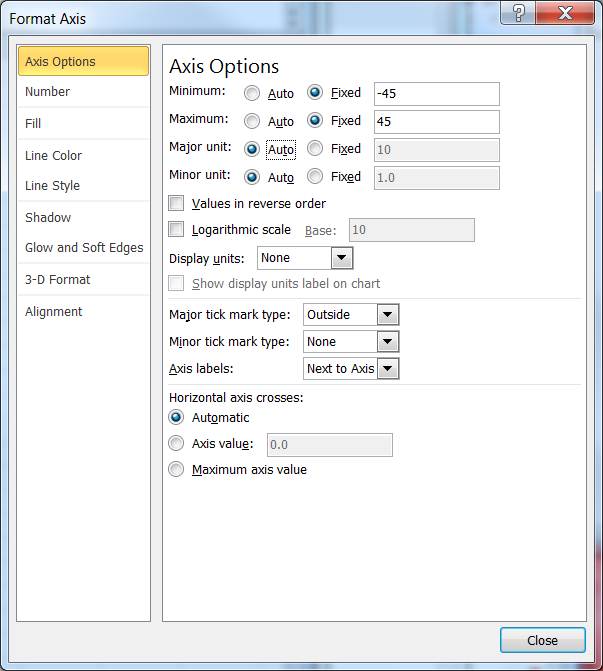
Task: Open the Axis labels dropdown
Action: tap(388, 369)
